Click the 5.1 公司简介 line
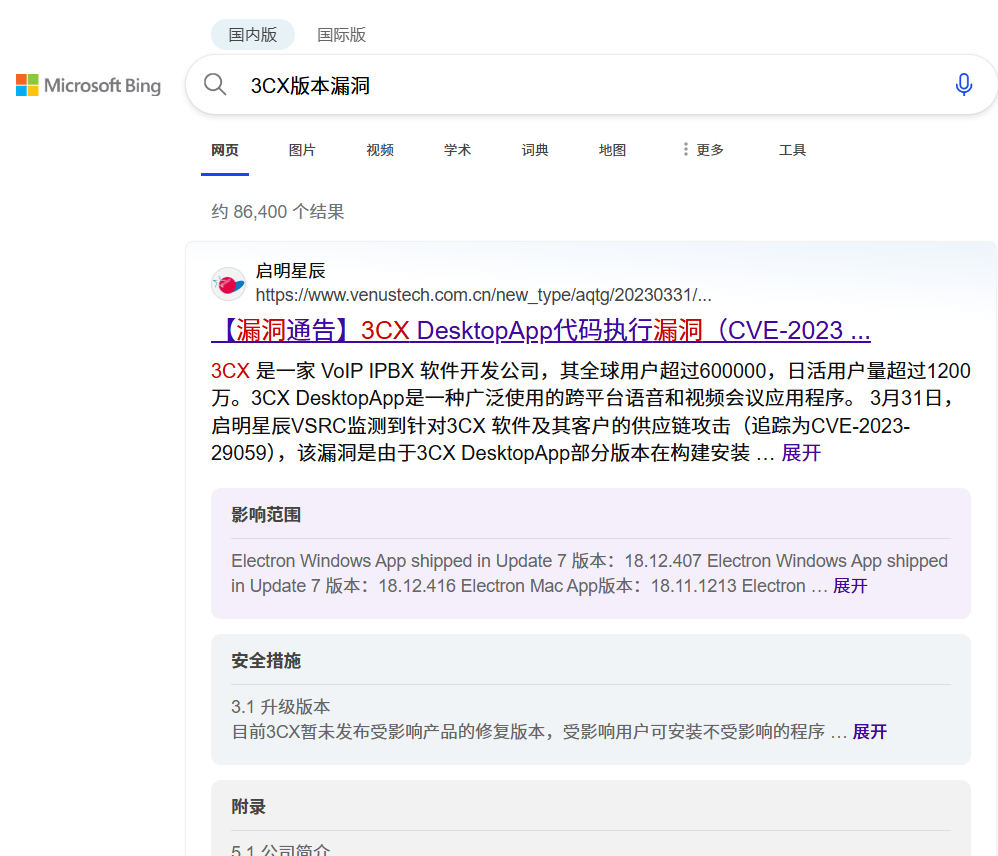The height and width of the screenshot is (856, 998). [x=281, y=850]
